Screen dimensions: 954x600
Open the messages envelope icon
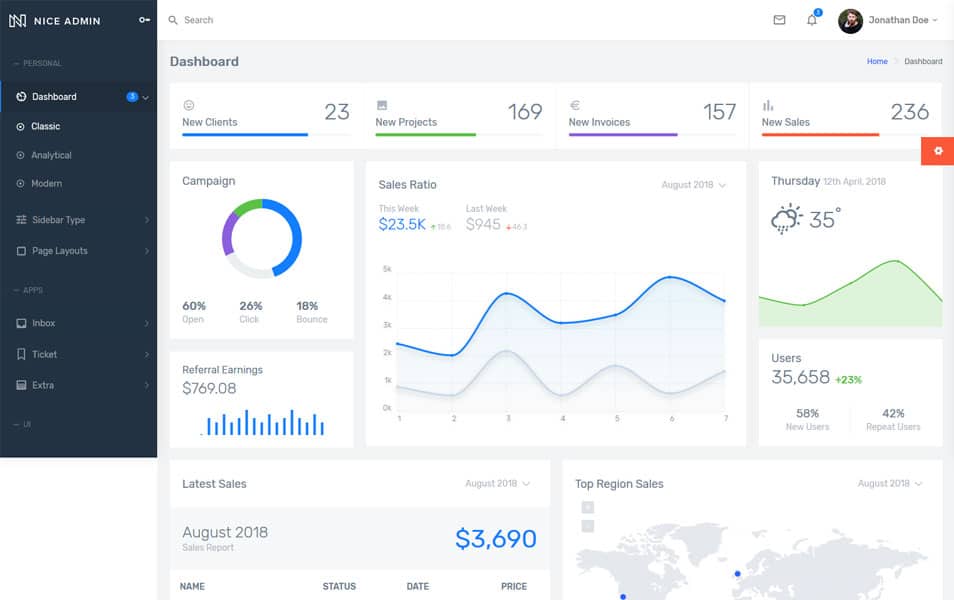click(x=778, y=19)
